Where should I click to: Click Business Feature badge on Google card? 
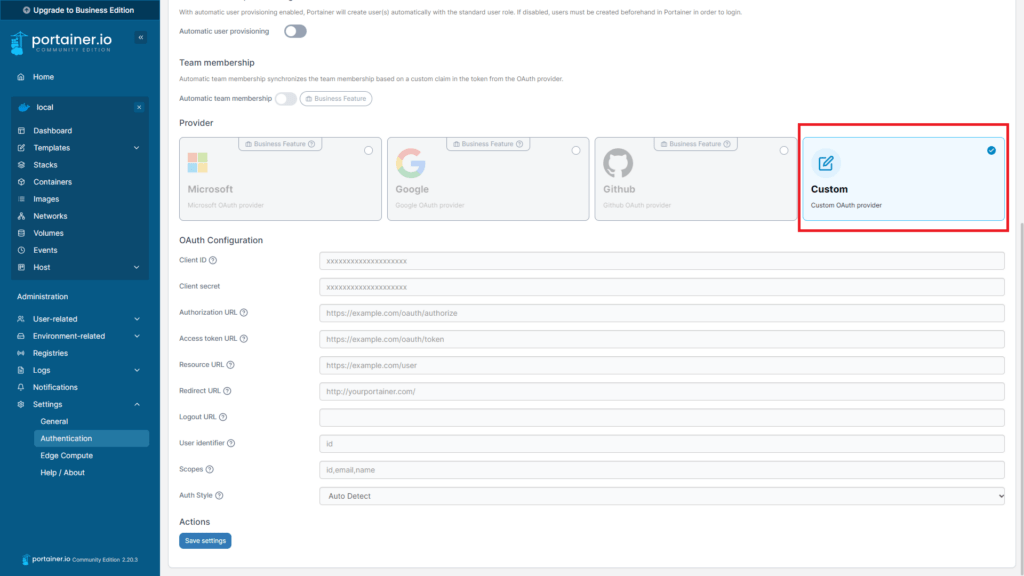pyautogui.click(x=488, y=144)
